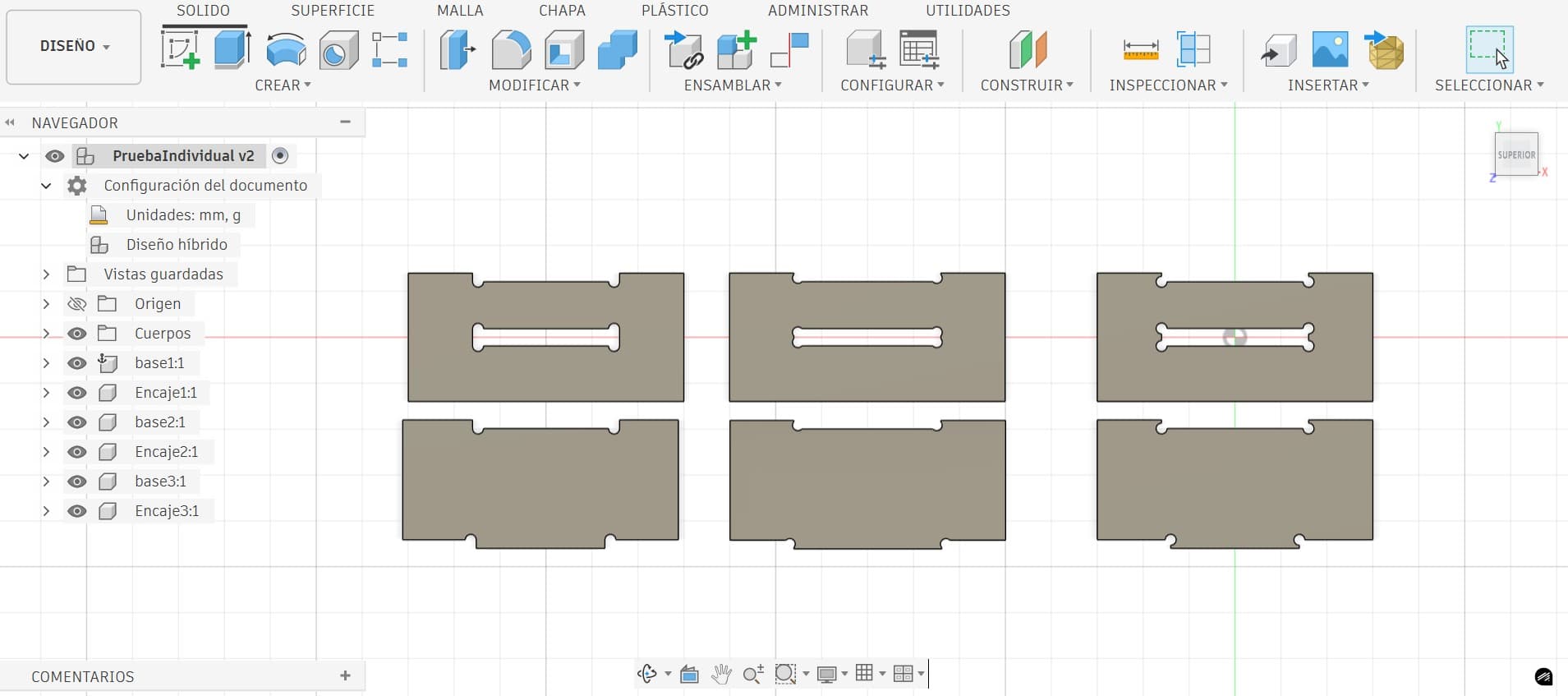The image size is (1568, 696).
Task: Collapse Configuración del documento node
Action: [x=46, y=186]
